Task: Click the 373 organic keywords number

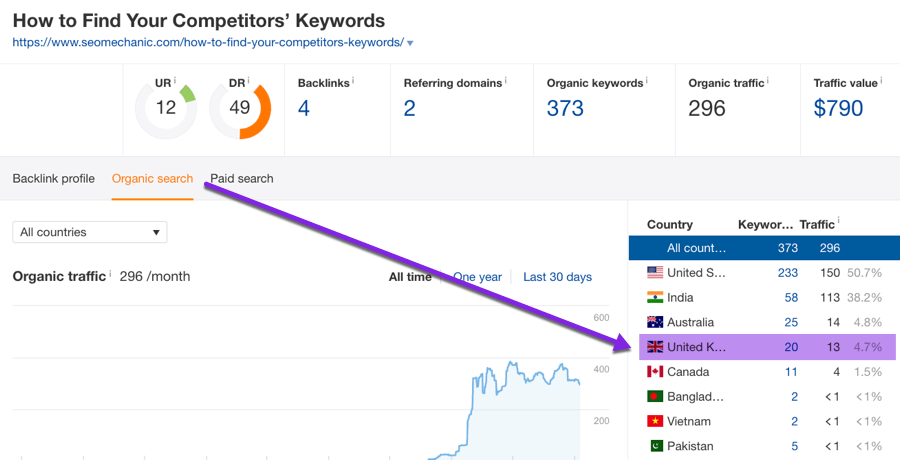Action: pyautogui.click(x=565, y=108)
